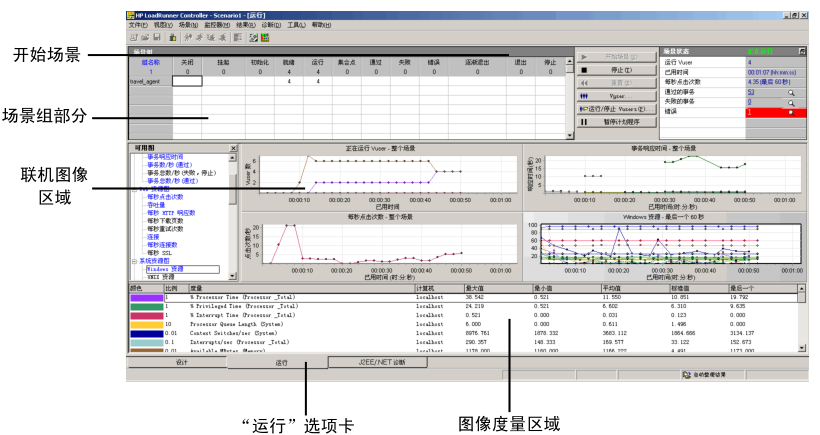Select 吞吐量 in graph tree
Image resolution: width=820 pixels, height=435 pixels.
point(156,205)
